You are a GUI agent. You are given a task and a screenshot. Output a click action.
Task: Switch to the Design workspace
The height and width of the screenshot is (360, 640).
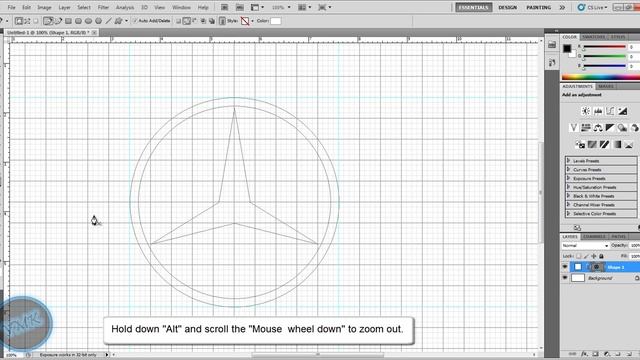point(507,7)
